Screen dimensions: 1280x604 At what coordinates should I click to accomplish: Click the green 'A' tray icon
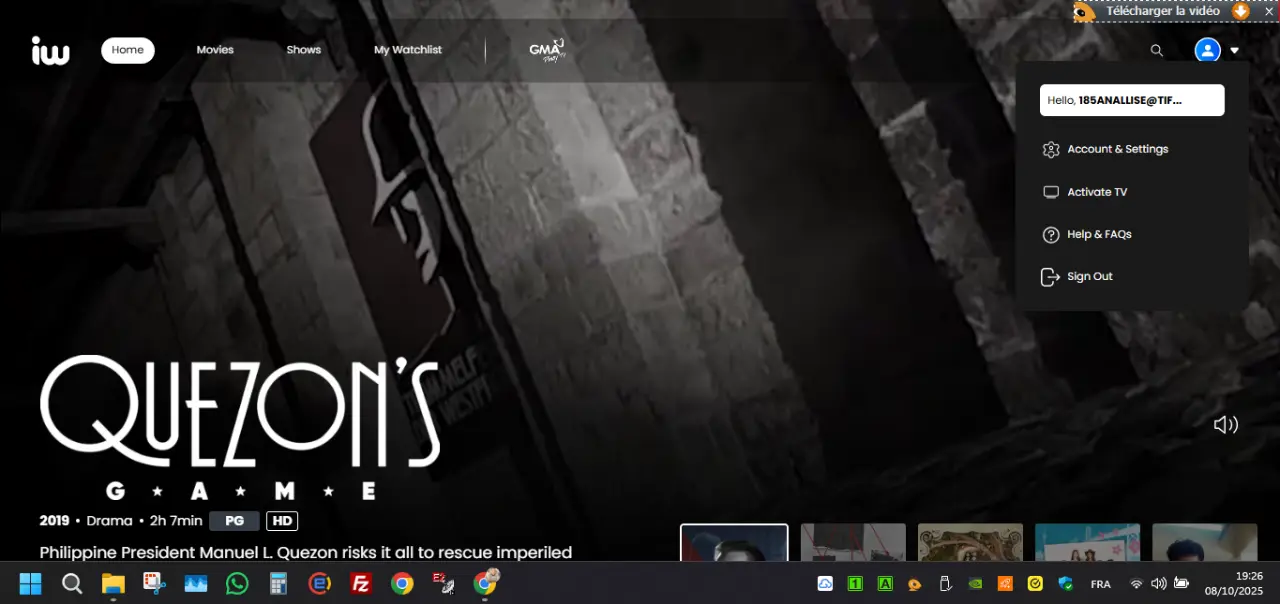click(885, 584)
